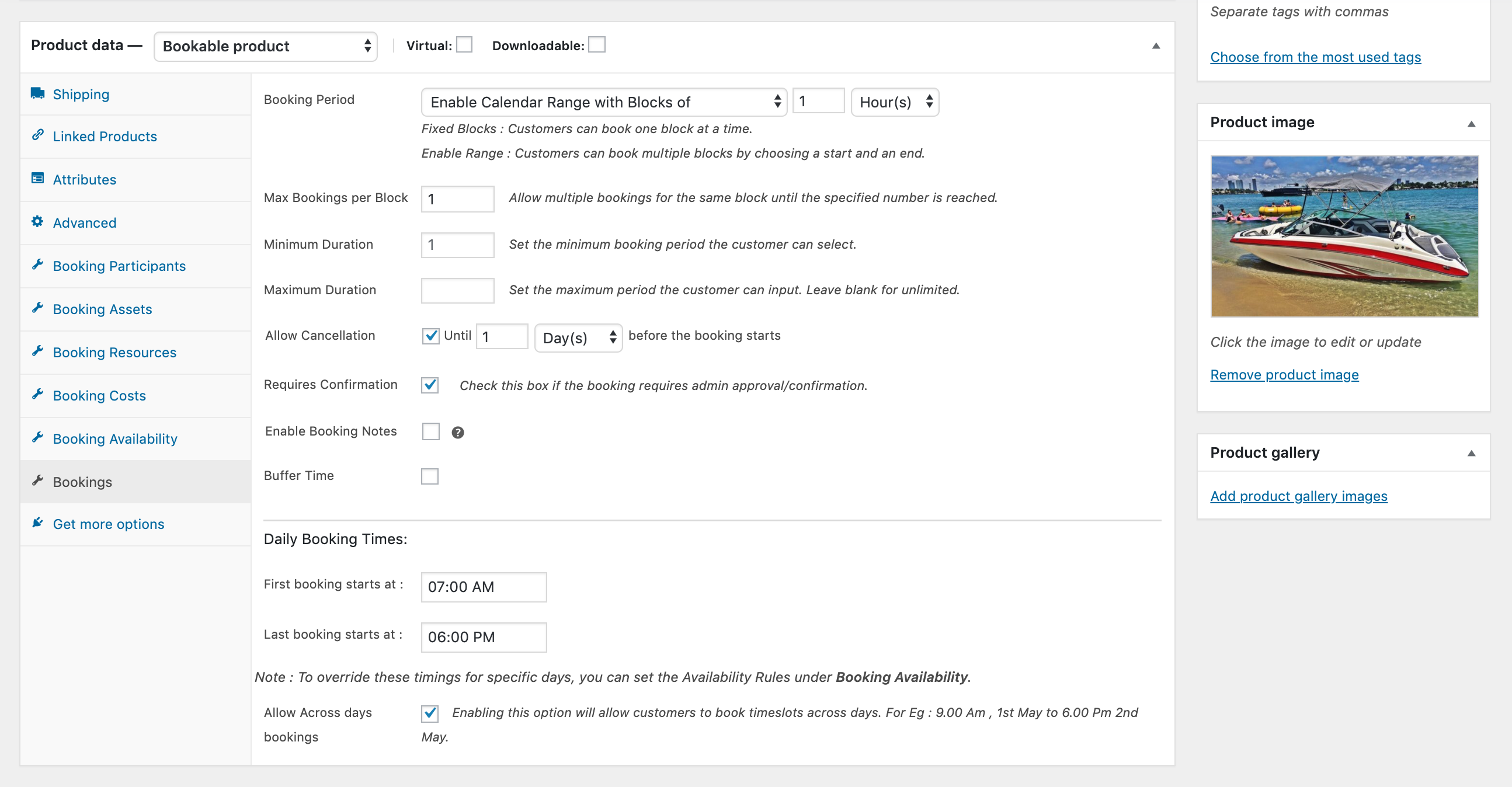Click the Attributes sidebar icon
This screenshot has height=787, width=1512.
click(37, 179)
